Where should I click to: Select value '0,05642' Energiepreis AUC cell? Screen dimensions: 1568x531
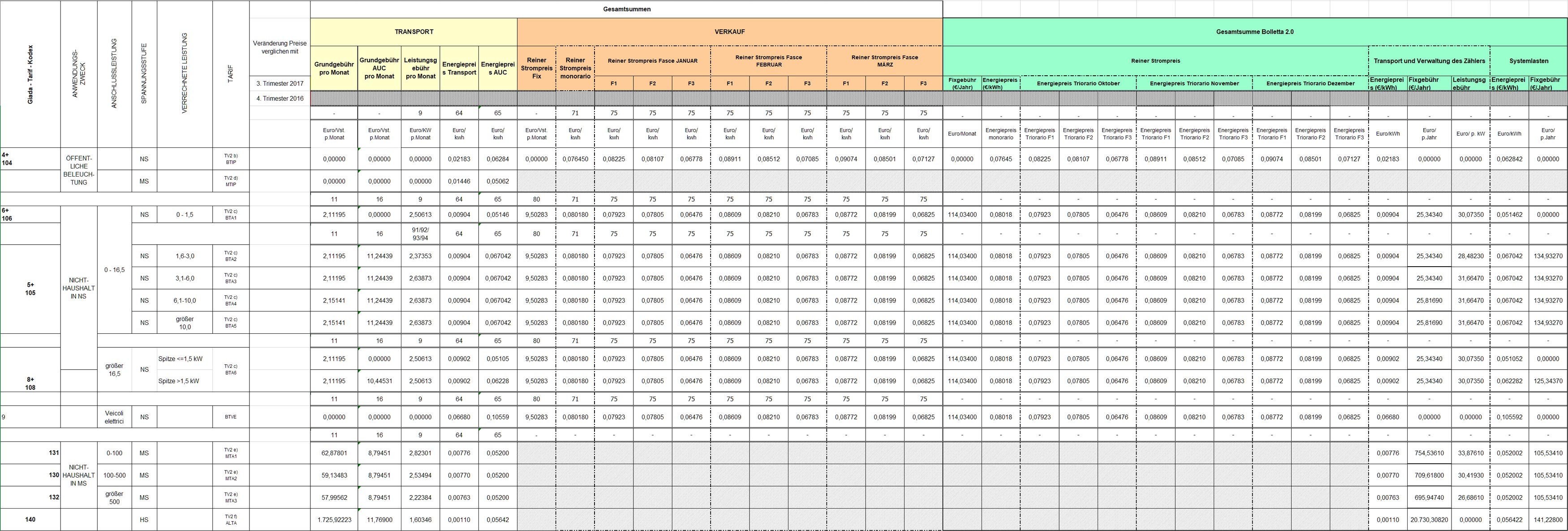coord(497,519)
